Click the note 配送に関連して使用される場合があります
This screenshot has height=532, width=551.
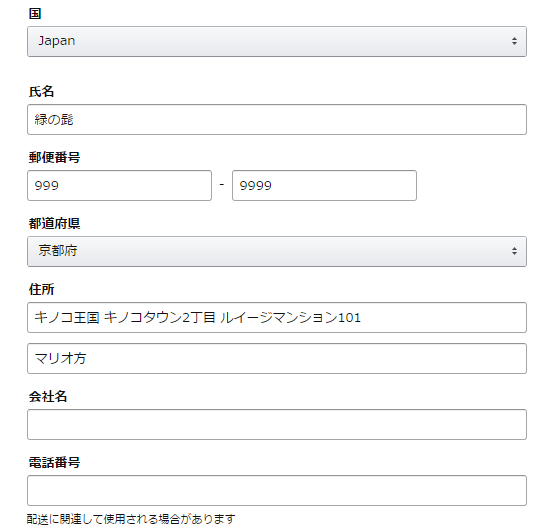pos(131,519)
